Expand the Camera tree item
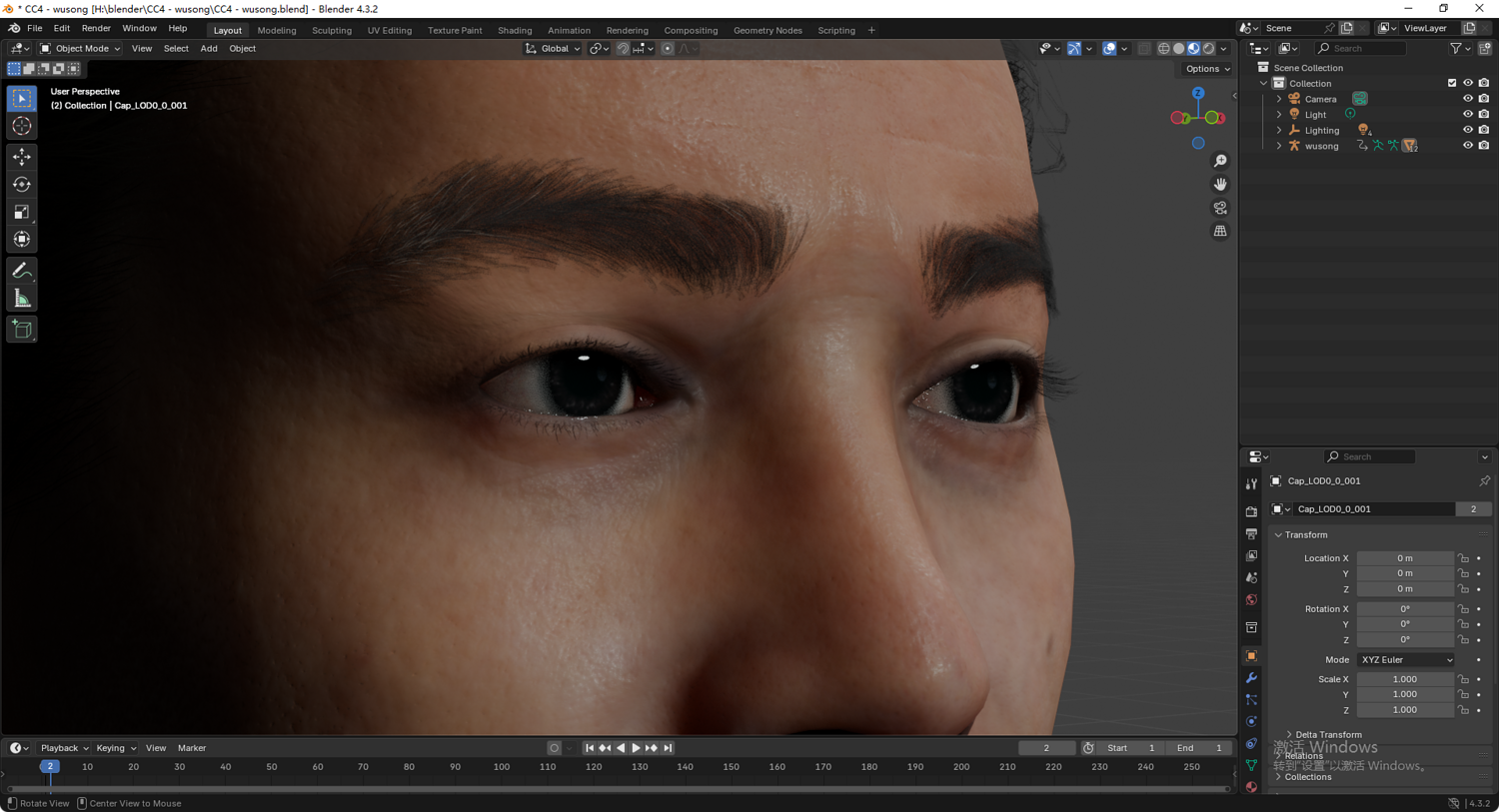 coord(1279,99)
